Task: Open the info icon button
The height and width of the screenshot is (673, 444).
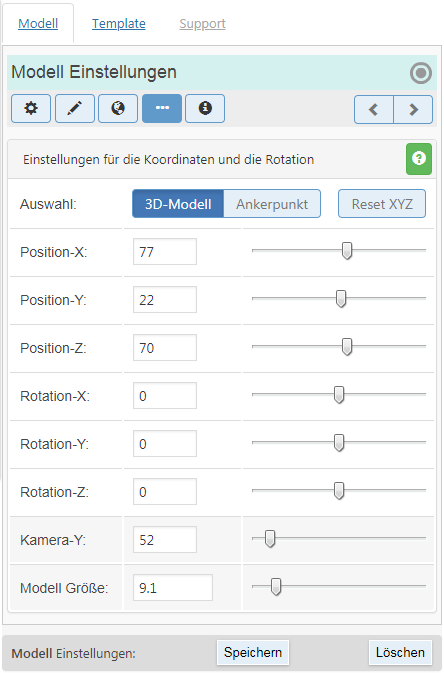Action: pyautogui.click(x=205, y=109)
